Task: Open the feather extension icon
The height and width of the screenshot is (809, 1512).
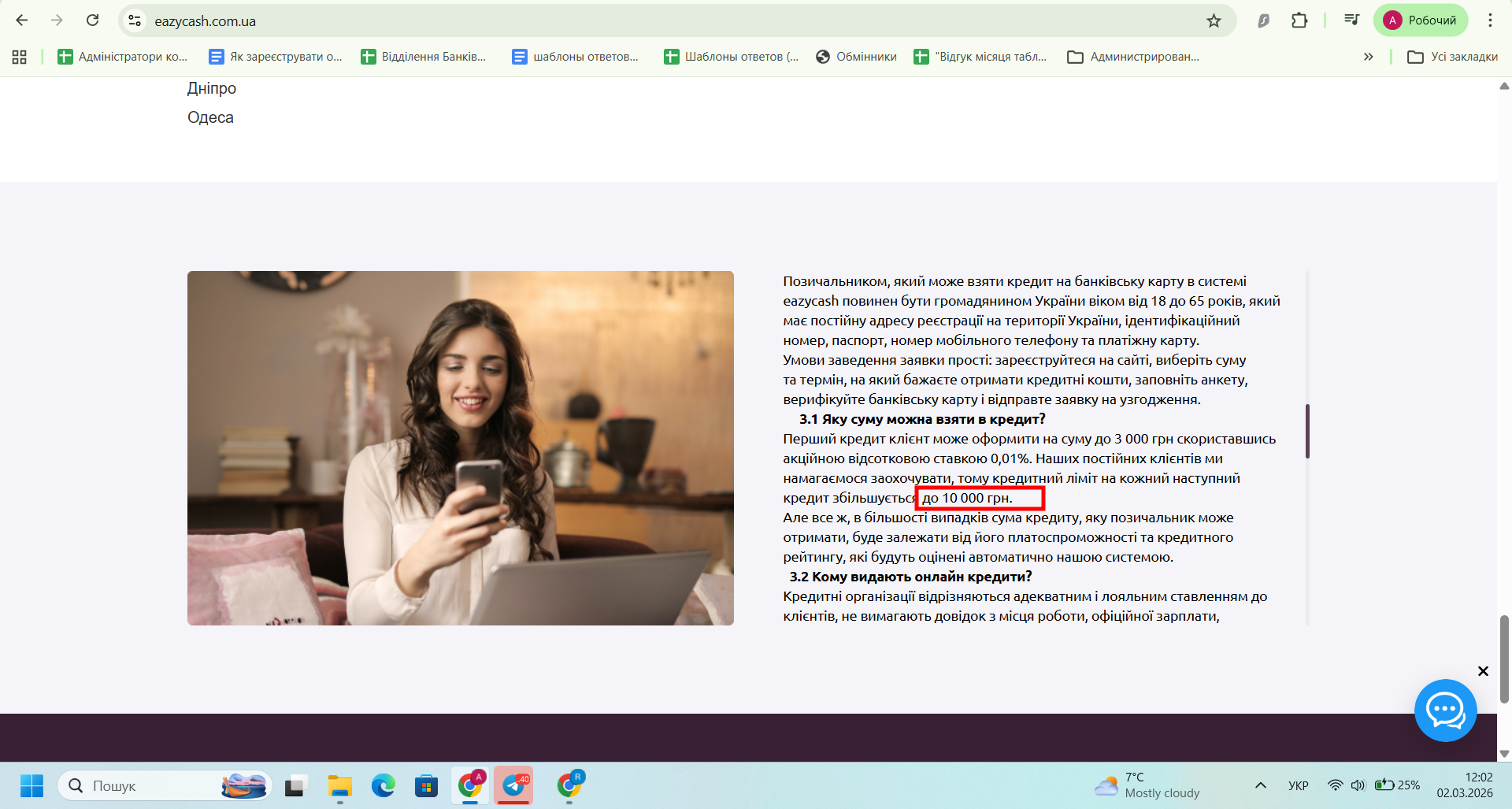Action: pos(1263,20)
